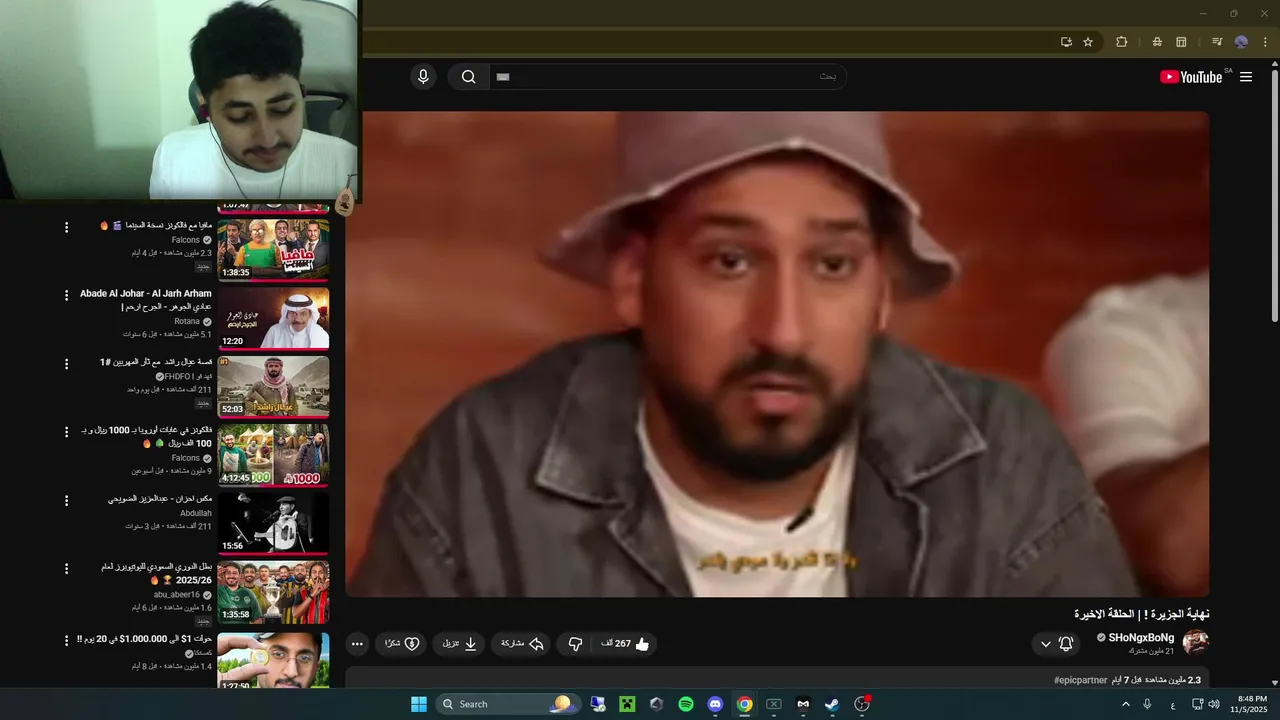Open Unity Hub taskbar icon

click(656, 704)
